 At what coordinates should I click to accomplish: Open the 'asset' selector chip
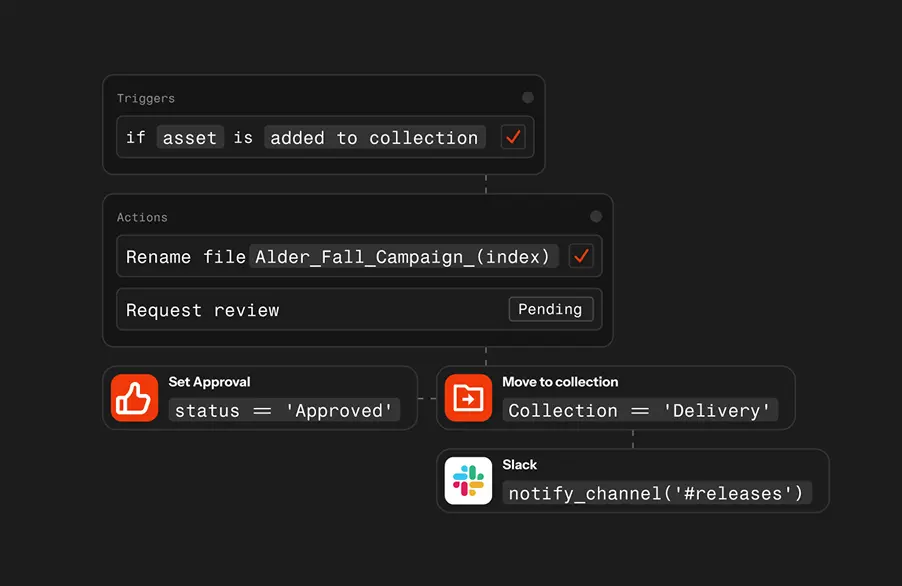click(x=190, y=137)
